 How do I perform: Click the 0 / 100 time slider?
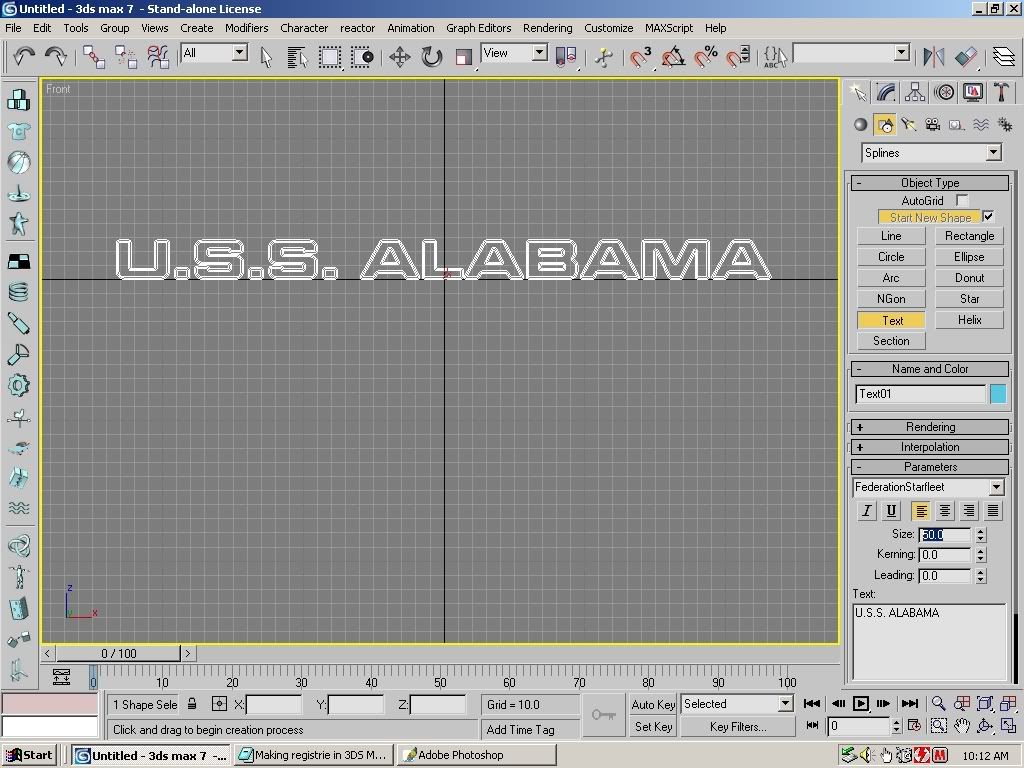tap(118, 653)
